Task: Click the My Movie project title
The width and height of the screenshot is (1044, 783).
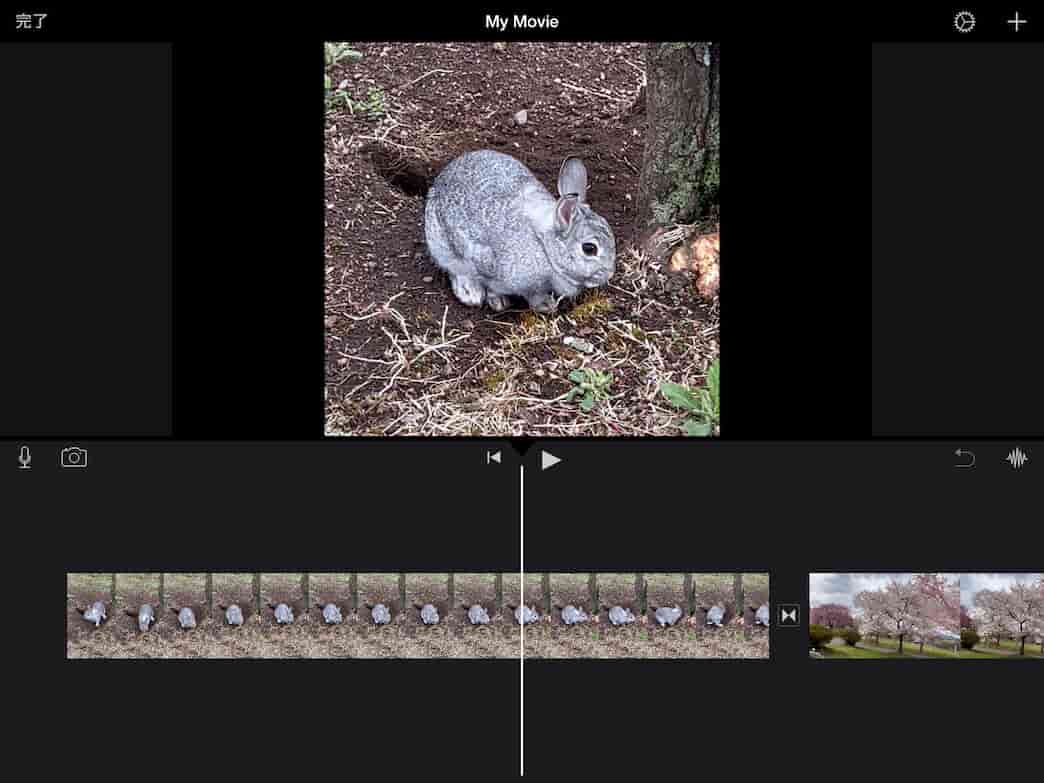Action: [521, 22]
